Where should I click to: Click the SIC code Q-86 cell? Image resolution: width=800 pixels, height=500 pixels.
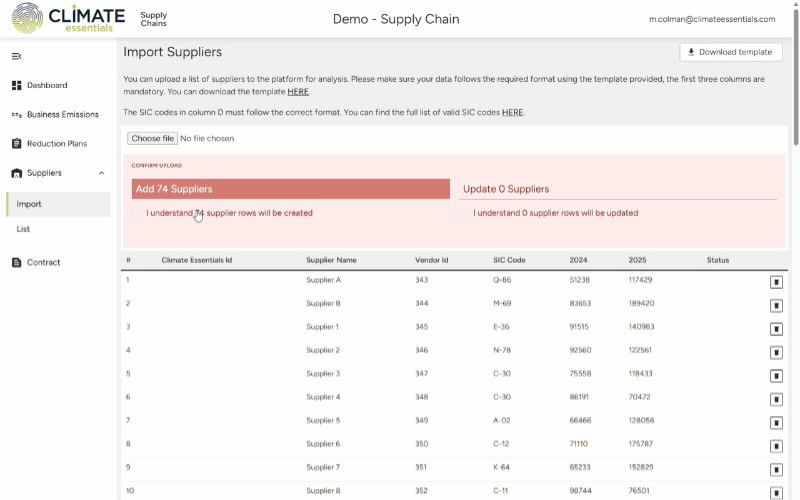point(502,280)
